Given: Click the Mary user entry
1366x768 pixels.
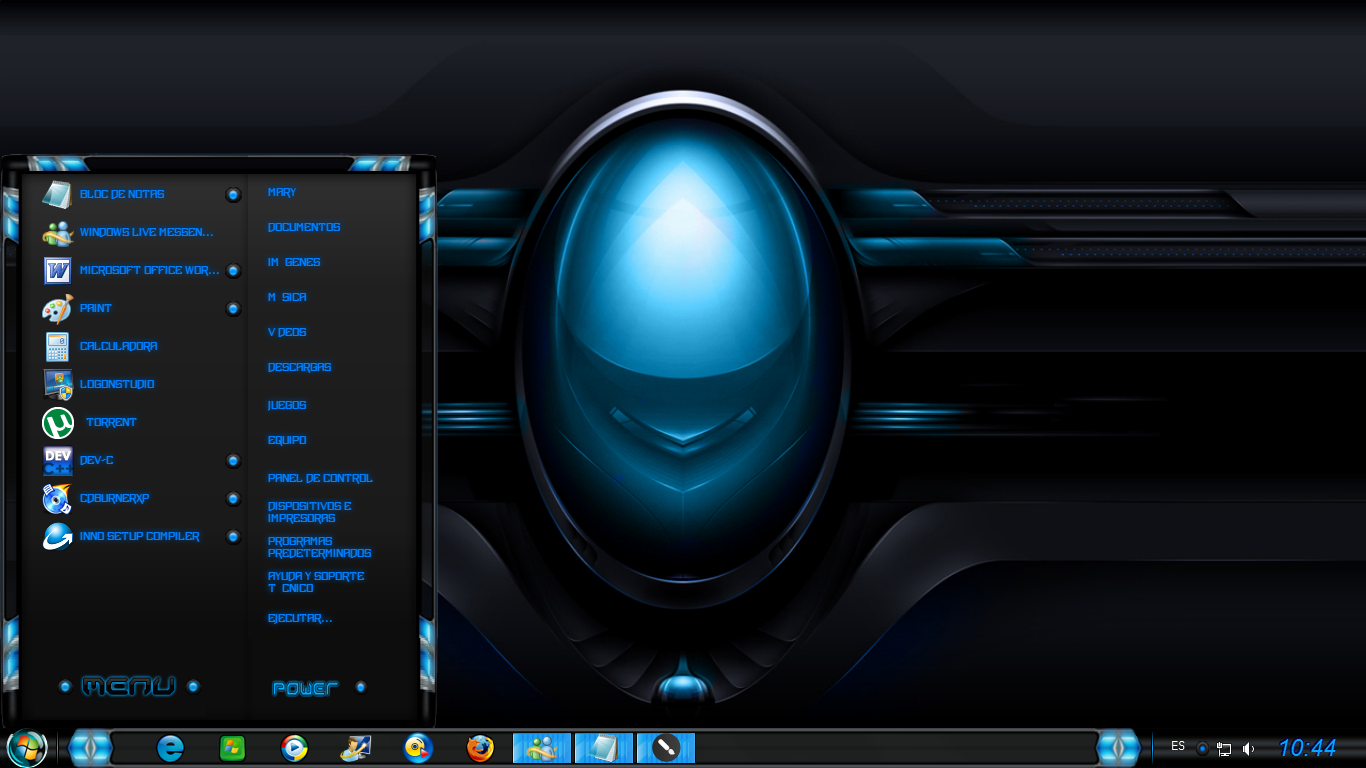Looking at the screenshot, I should 281,192.
